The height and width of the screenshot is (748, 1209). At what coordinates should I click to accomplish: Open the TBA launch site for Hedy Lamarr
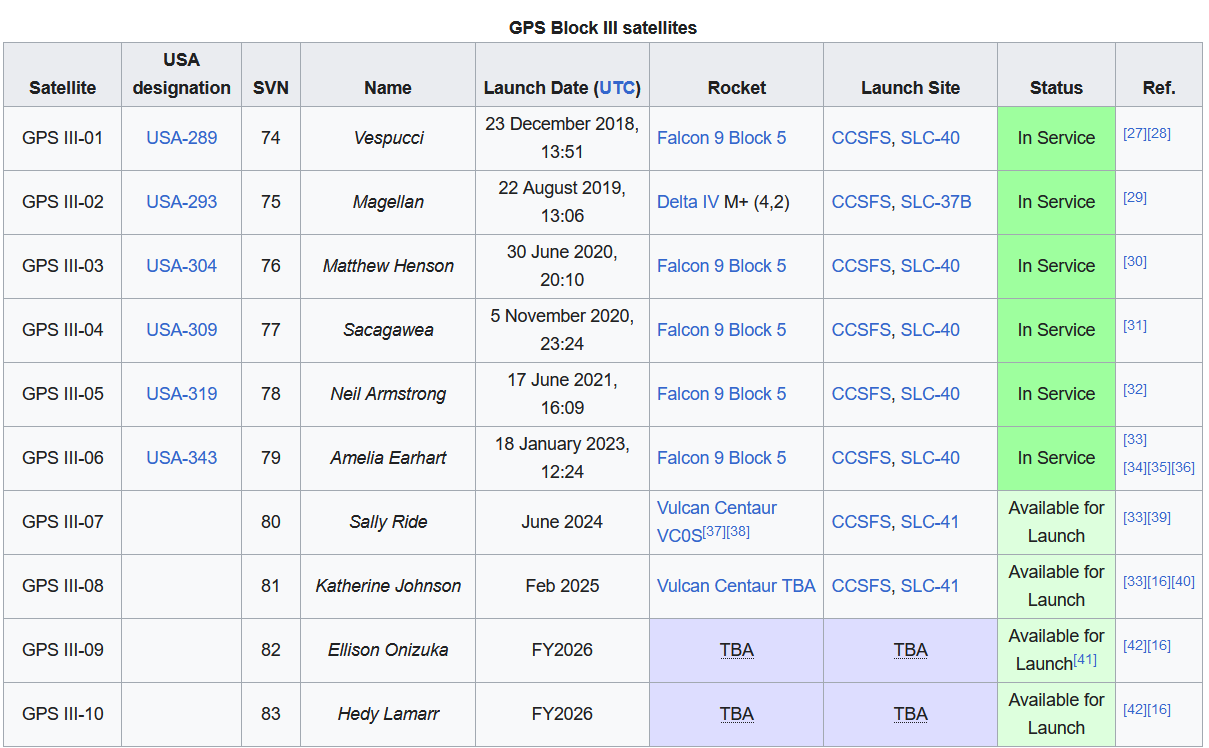point(910,714)
